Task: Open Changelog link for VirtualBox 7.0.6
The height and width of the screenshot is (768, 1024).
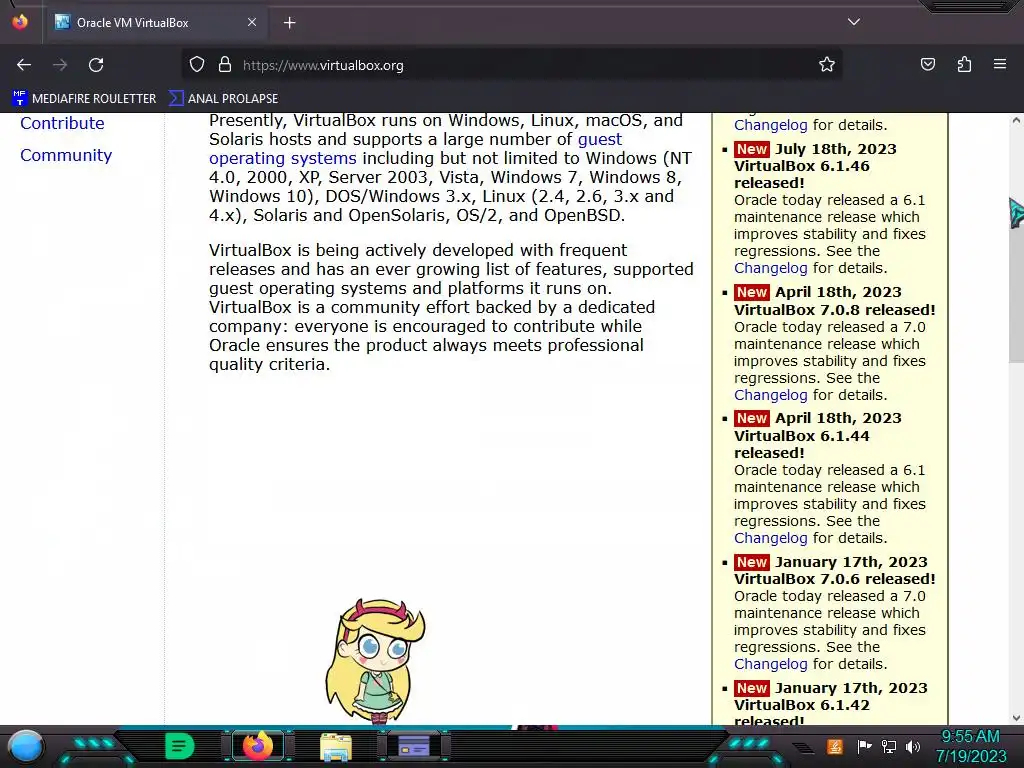Action: [x=771, y=664]
